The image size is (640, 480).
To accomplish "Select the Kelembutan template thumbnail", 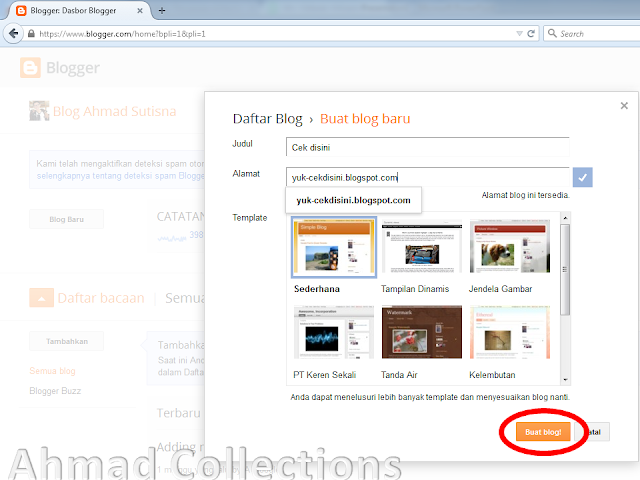I will click(x=510, y=332).
